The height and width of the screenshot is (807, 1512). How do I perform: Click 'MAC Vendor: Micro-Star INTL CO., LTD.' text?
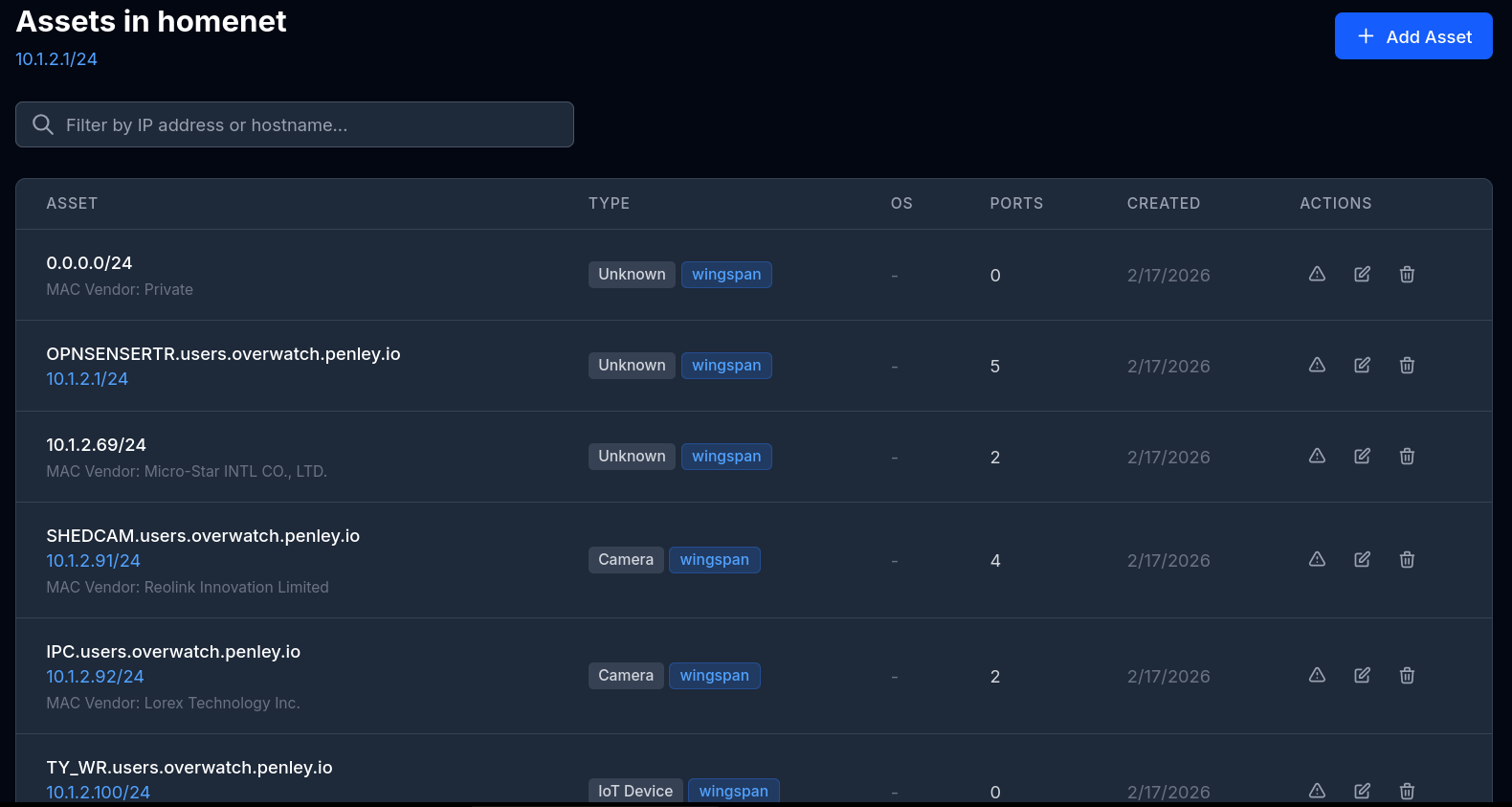pyautogui.click(x=187, y=471)
